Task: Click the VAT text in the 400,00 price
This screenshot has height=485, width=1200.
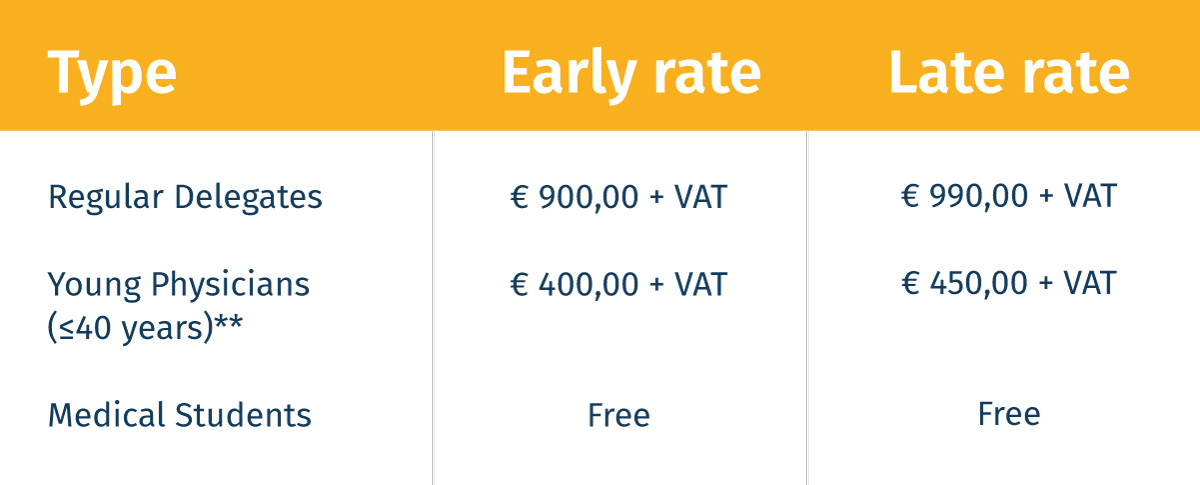Action: pyautogui.click(x=699, y=285)
